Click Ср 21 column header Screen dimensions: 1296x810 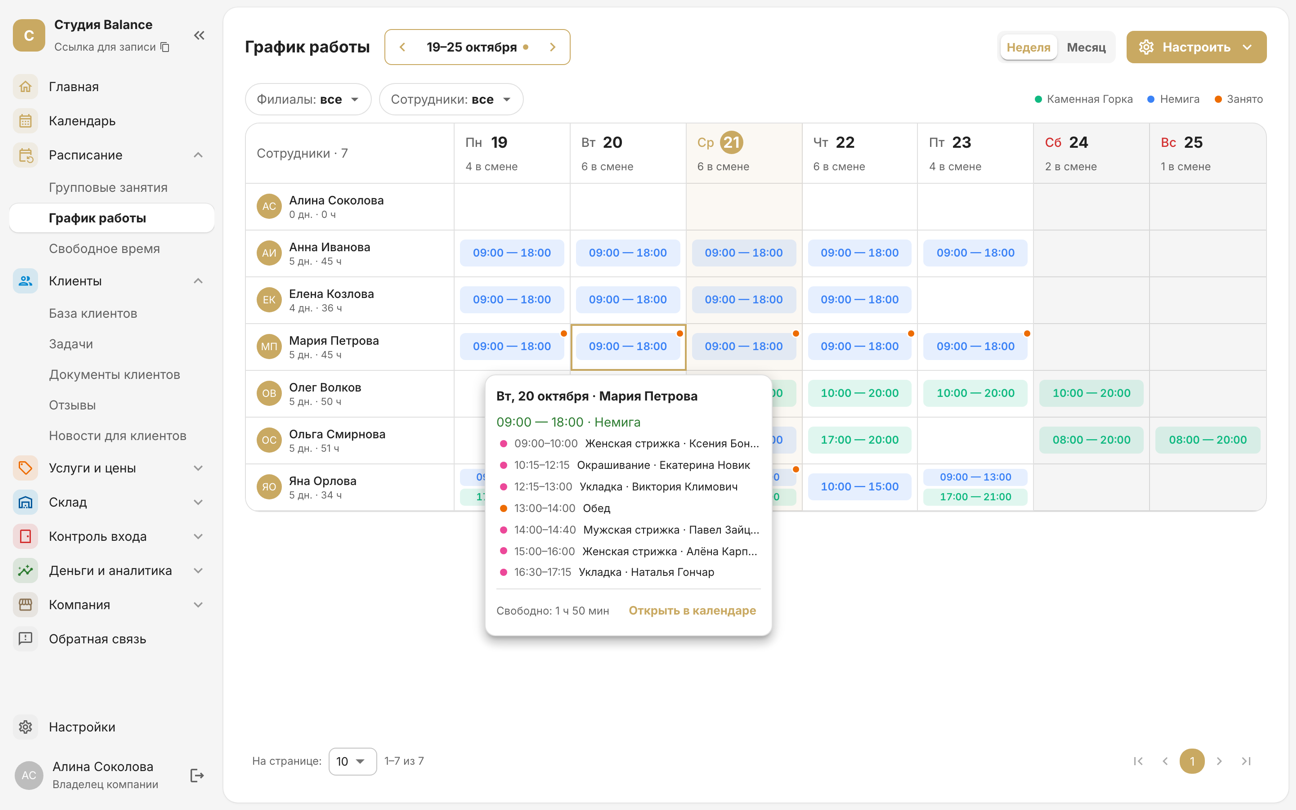click(744, 153)
